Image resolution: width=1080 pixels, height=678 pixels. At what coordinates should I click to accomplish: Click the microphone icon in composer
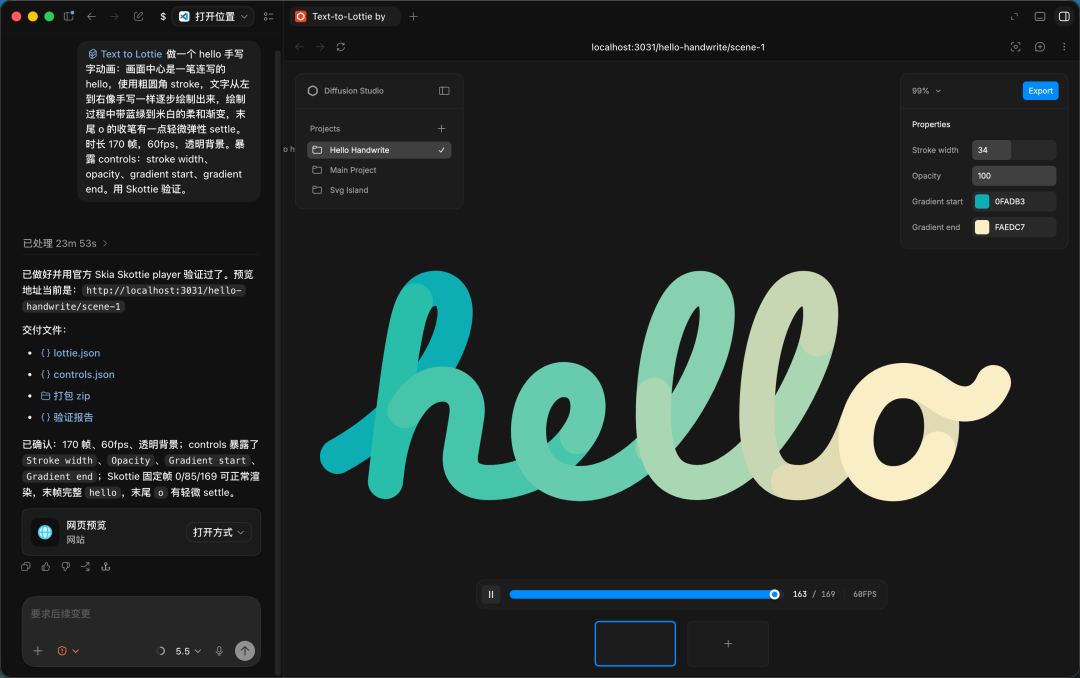(219, 650)
